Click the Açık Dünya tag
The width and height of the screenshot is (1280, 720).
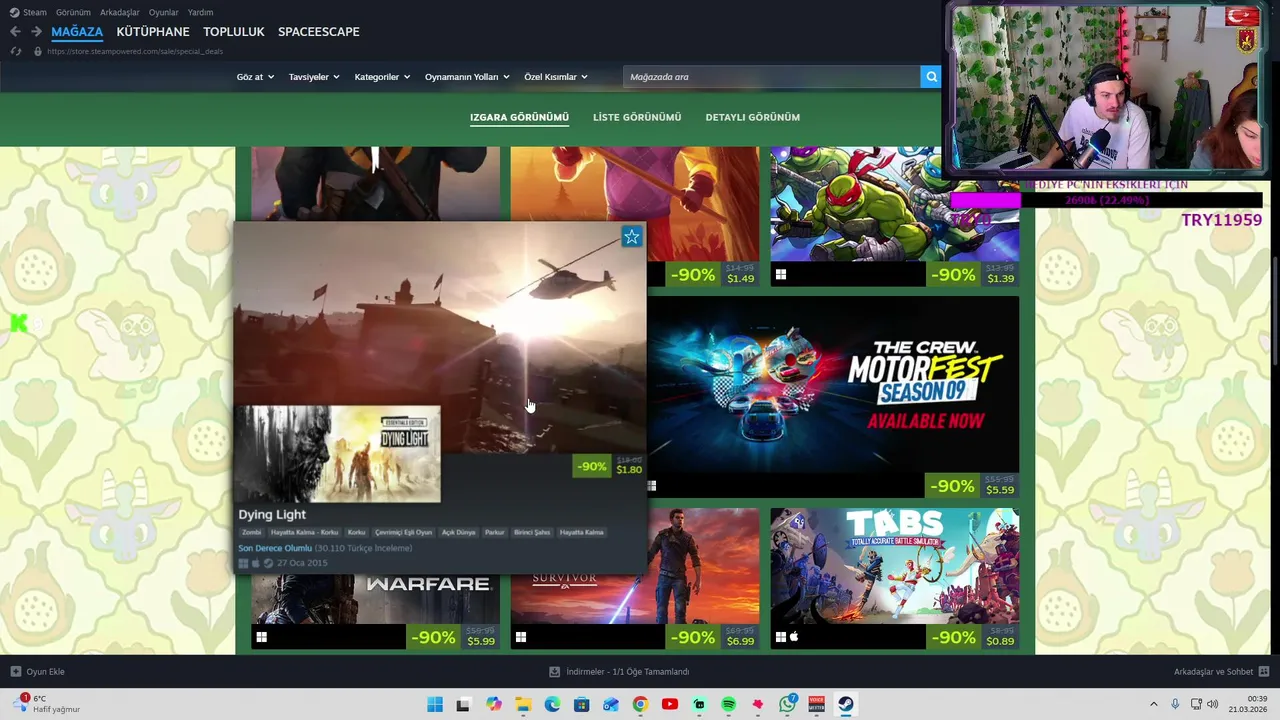458,532
